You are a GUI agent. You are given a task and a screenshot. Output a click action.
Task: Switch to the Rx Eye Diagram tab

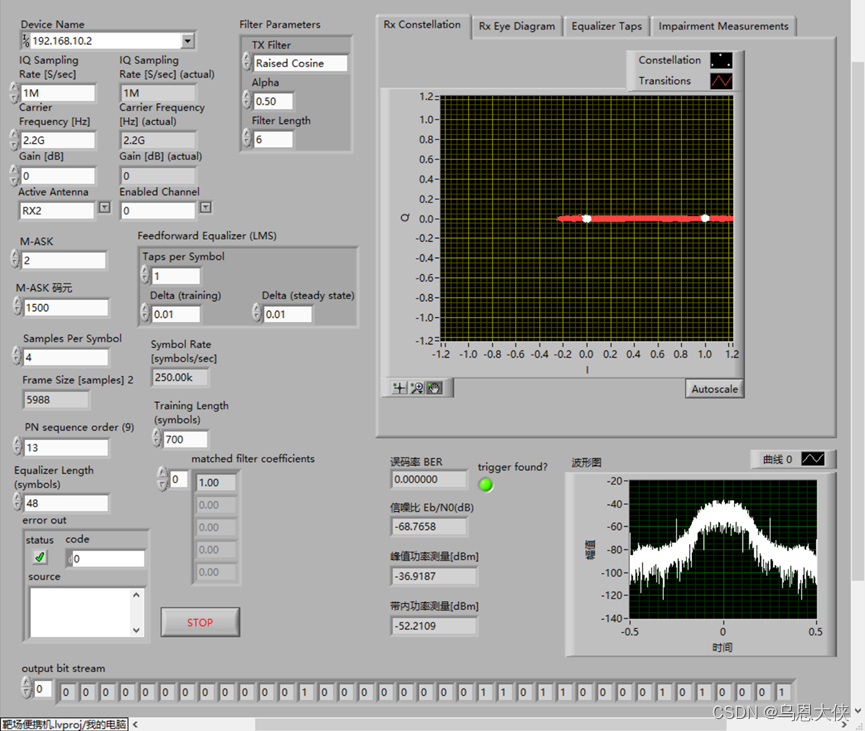tap(516, 27)
